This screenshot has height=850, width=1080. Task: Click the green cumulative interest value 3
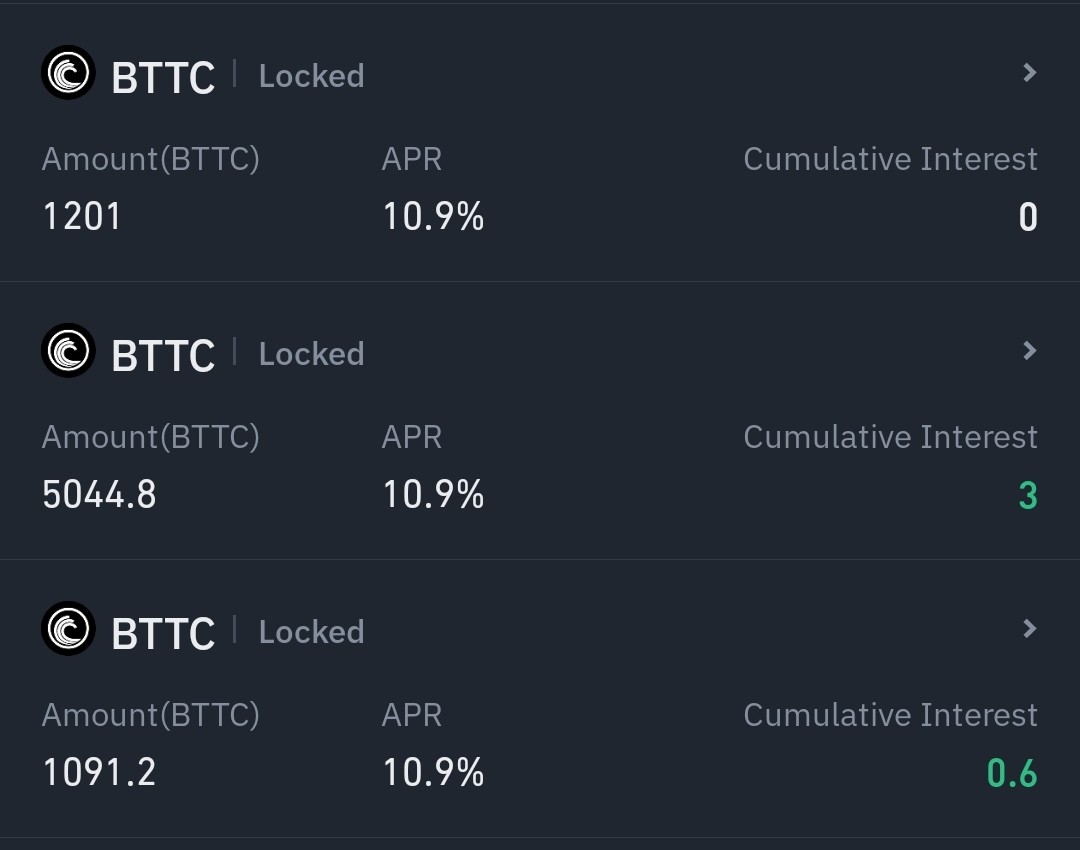[1028, 495]
